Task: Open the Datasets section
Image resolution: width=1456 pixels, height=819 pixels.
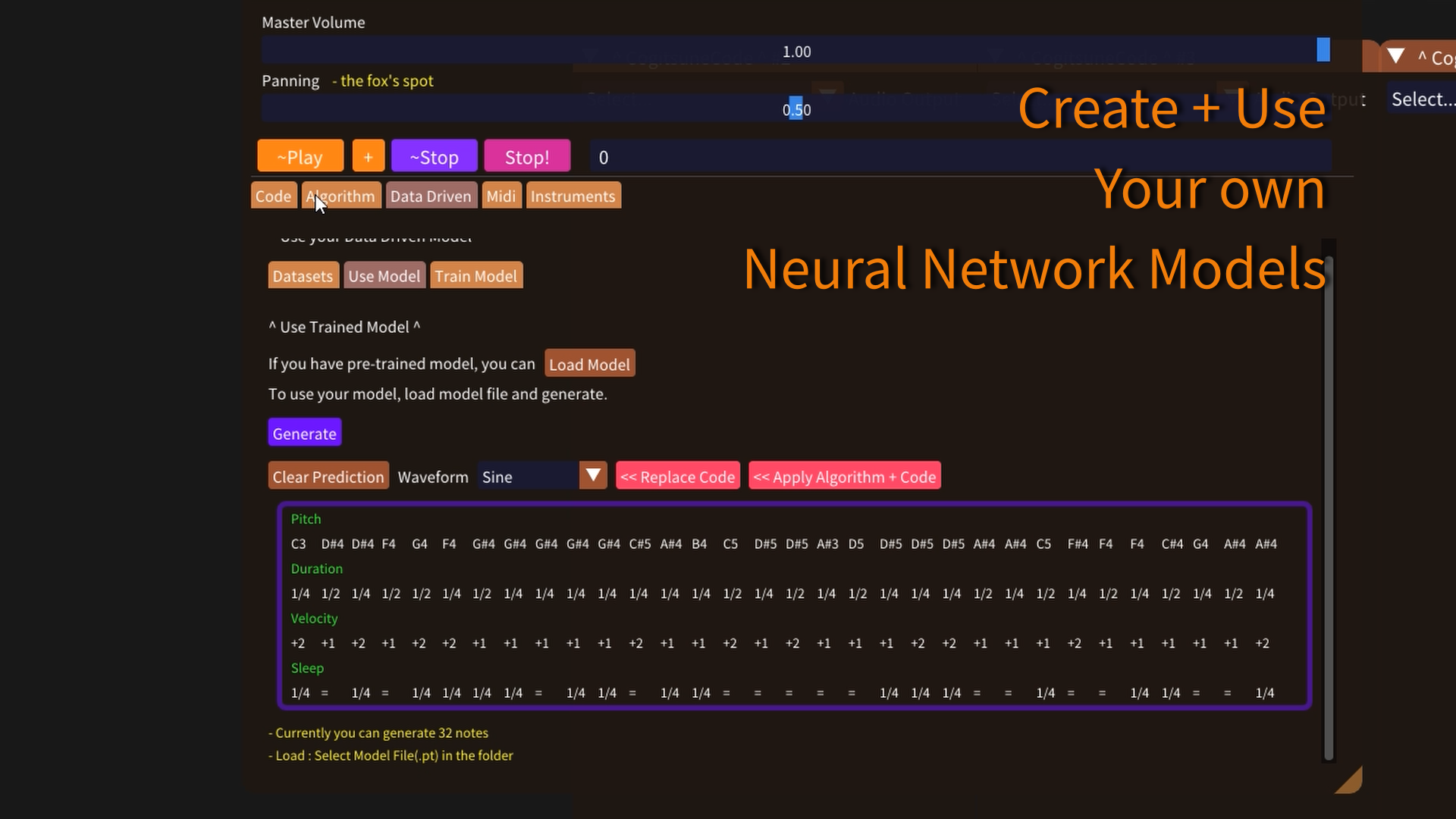Action: pyautogui.click(x=303, y=275)
